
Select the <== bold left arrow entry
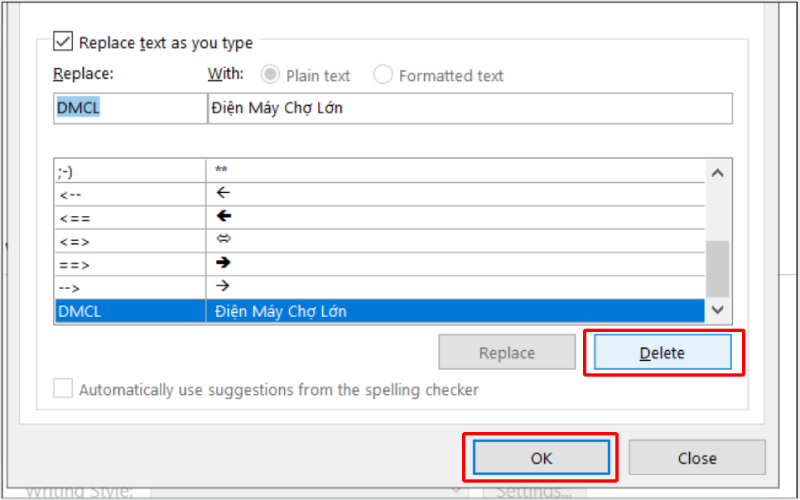380,217
